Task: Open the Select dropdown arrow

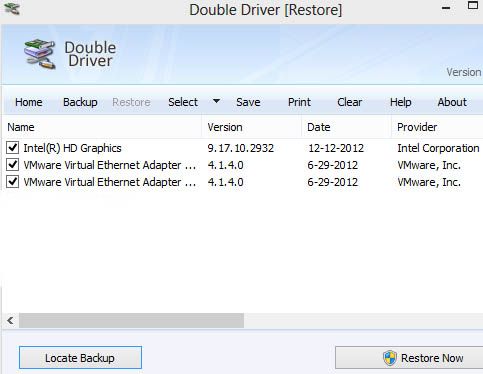Action: (x=216, y=101)
